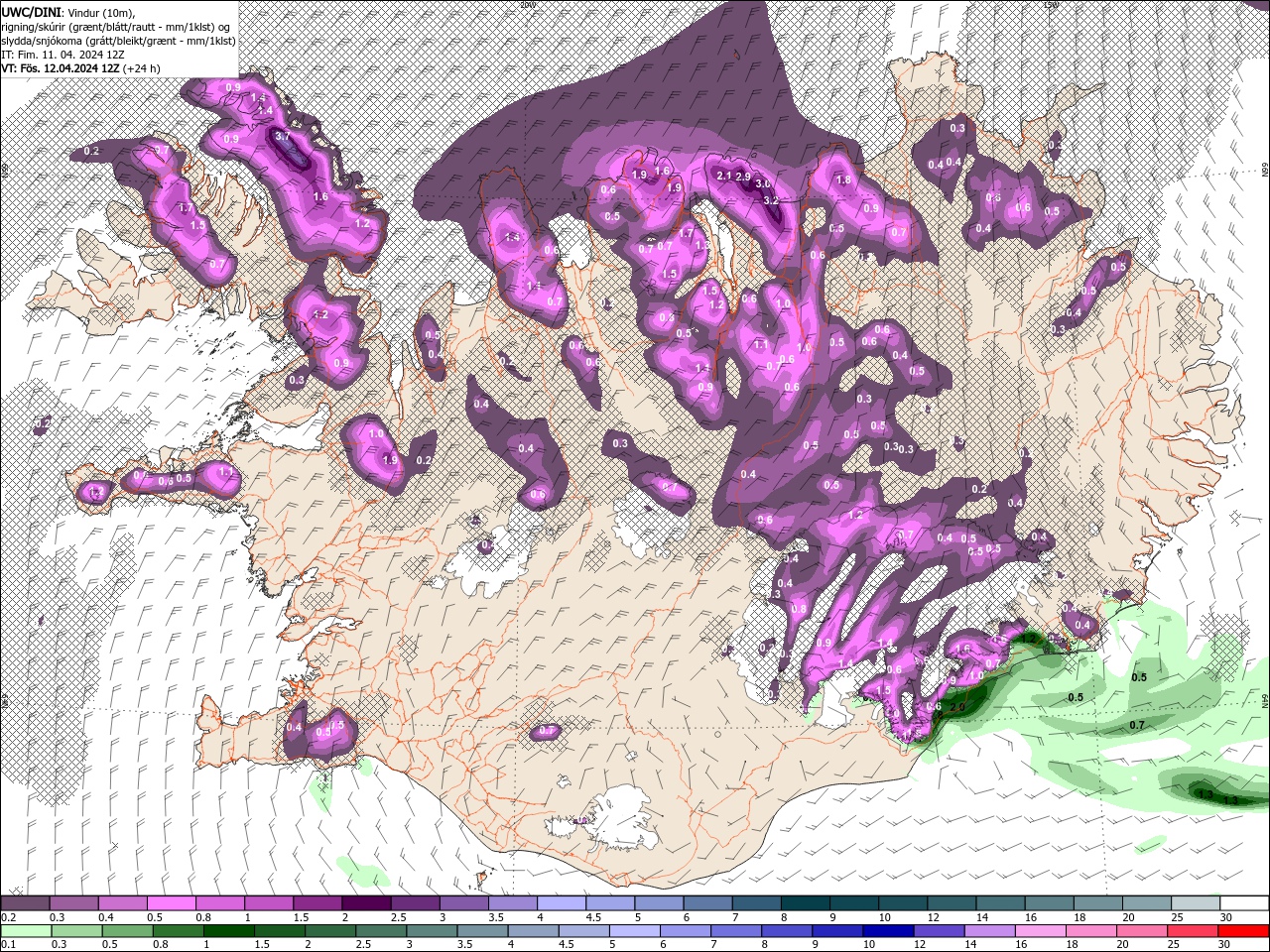Click the '0.1' label in lower legend row
Viewport: 1270px width, 952px height.
click(x=9, y=945)
